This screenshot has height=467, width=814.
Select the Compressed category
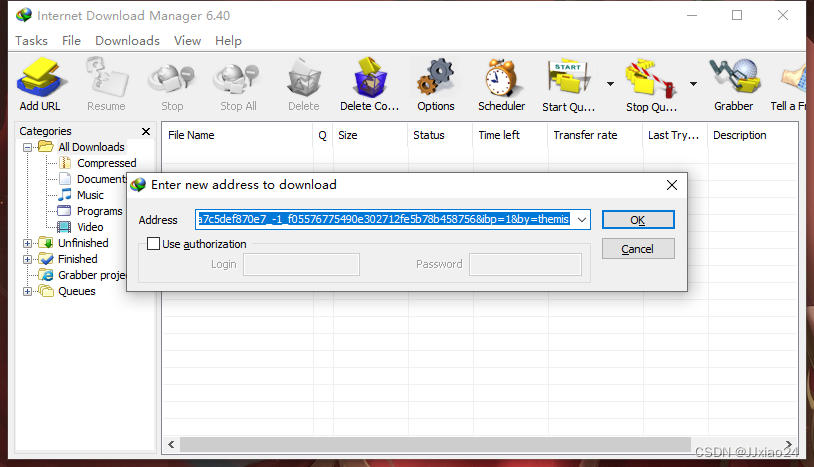tap(98, 163)
